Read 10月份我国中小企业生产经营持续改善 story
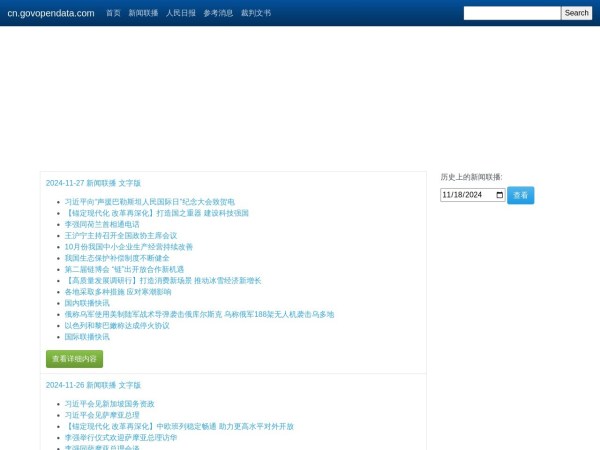 click(128, 247)
